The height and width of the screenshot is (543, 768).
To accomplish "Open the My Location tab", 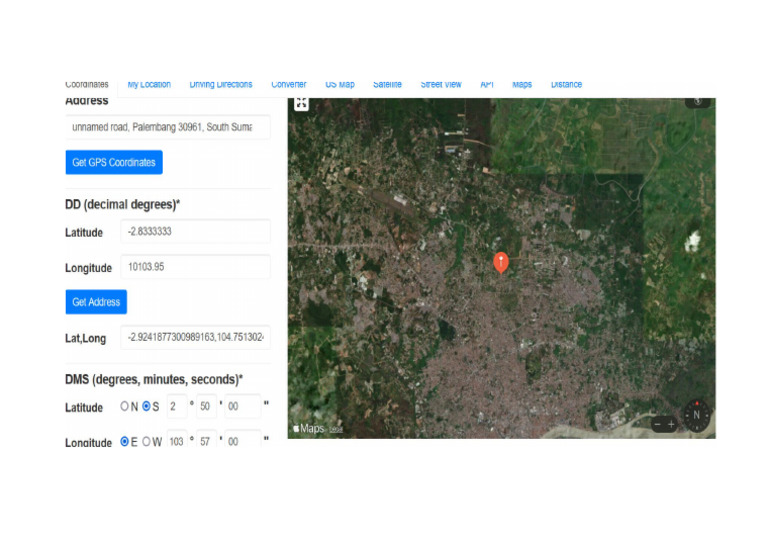I will (149, 85).
